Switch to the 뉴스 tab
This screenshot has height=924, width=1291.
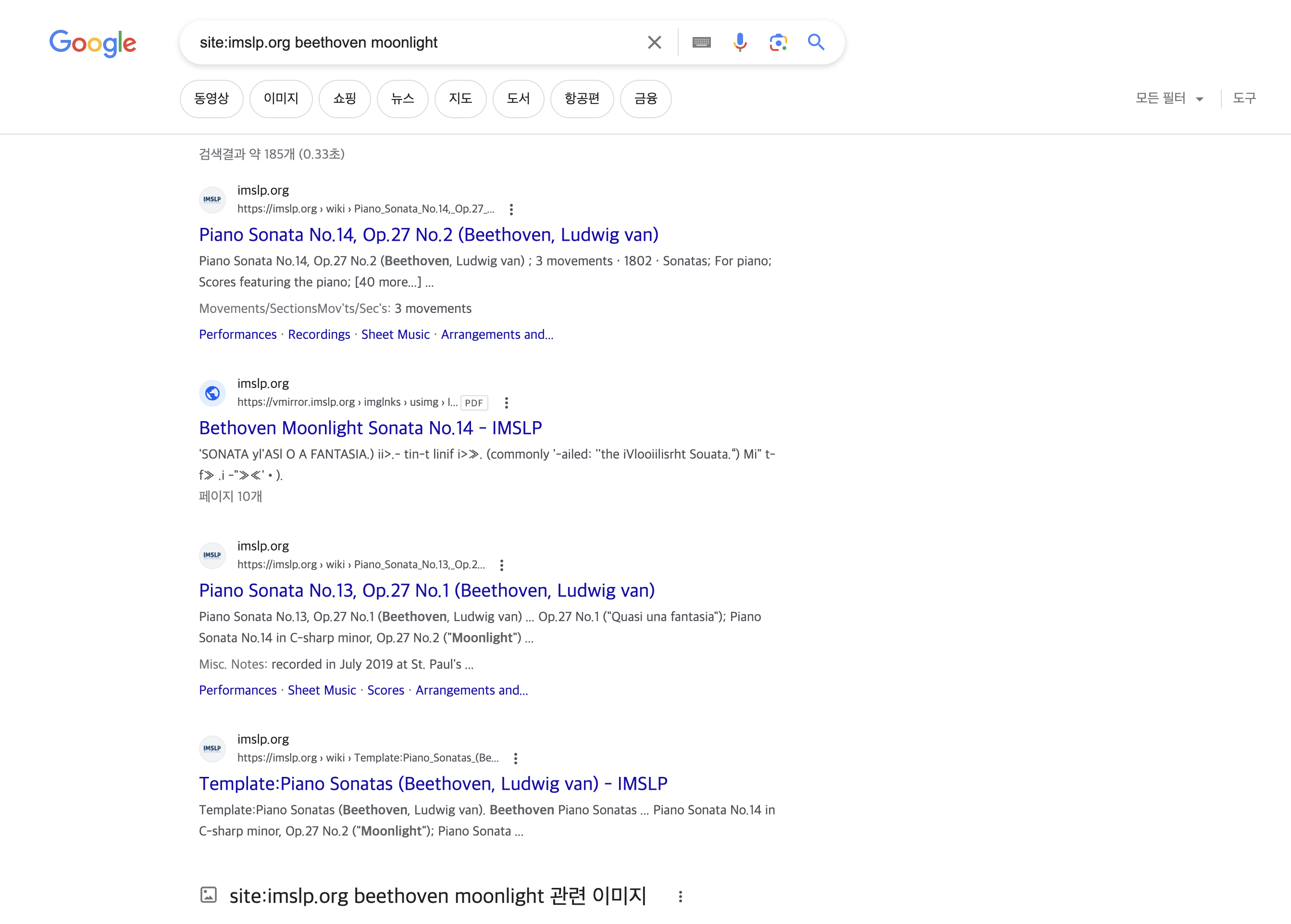pos(403,99)
